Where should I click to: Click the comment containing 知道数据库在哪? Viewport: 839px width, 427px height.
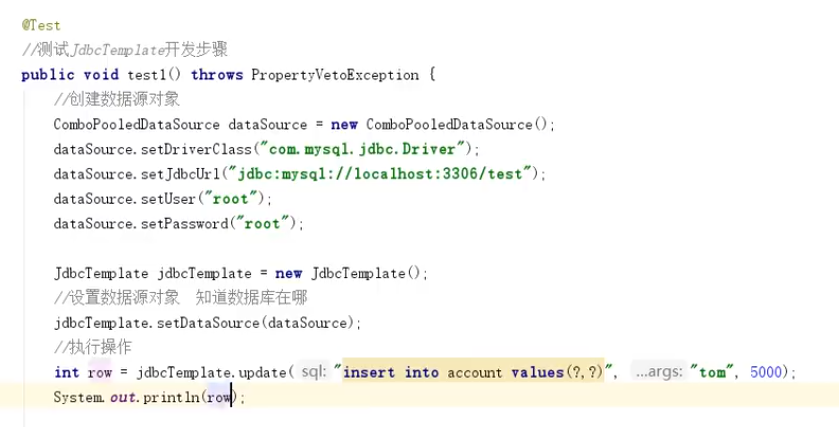(x=181, y=298)
